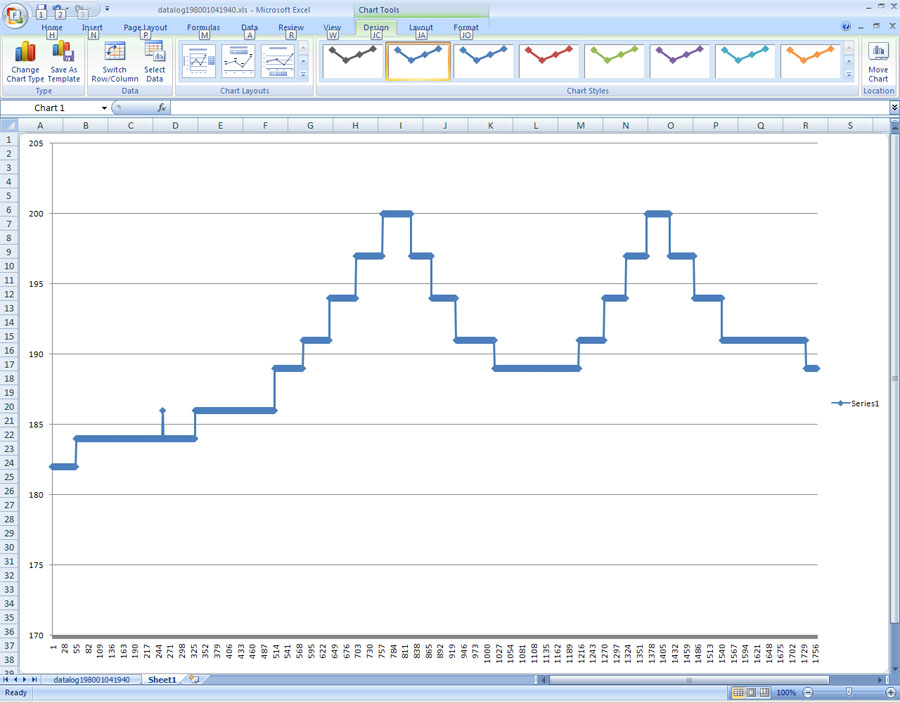The image size is (900, 703).
Task: Click Save As Template icon
Action: (64, 61)
